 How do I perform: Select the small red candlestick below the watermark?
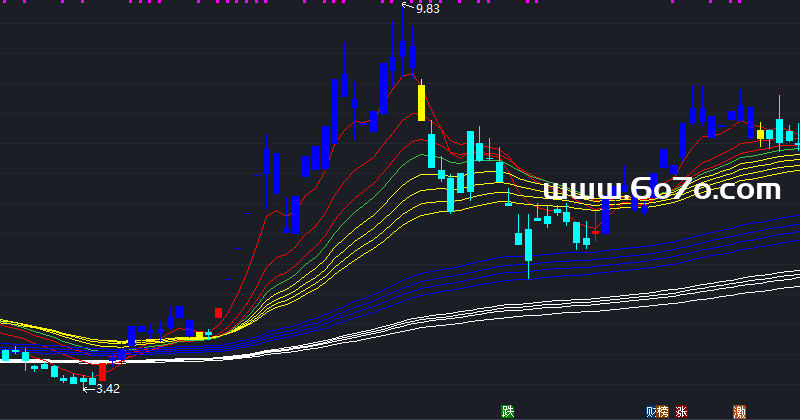(596, 231)
